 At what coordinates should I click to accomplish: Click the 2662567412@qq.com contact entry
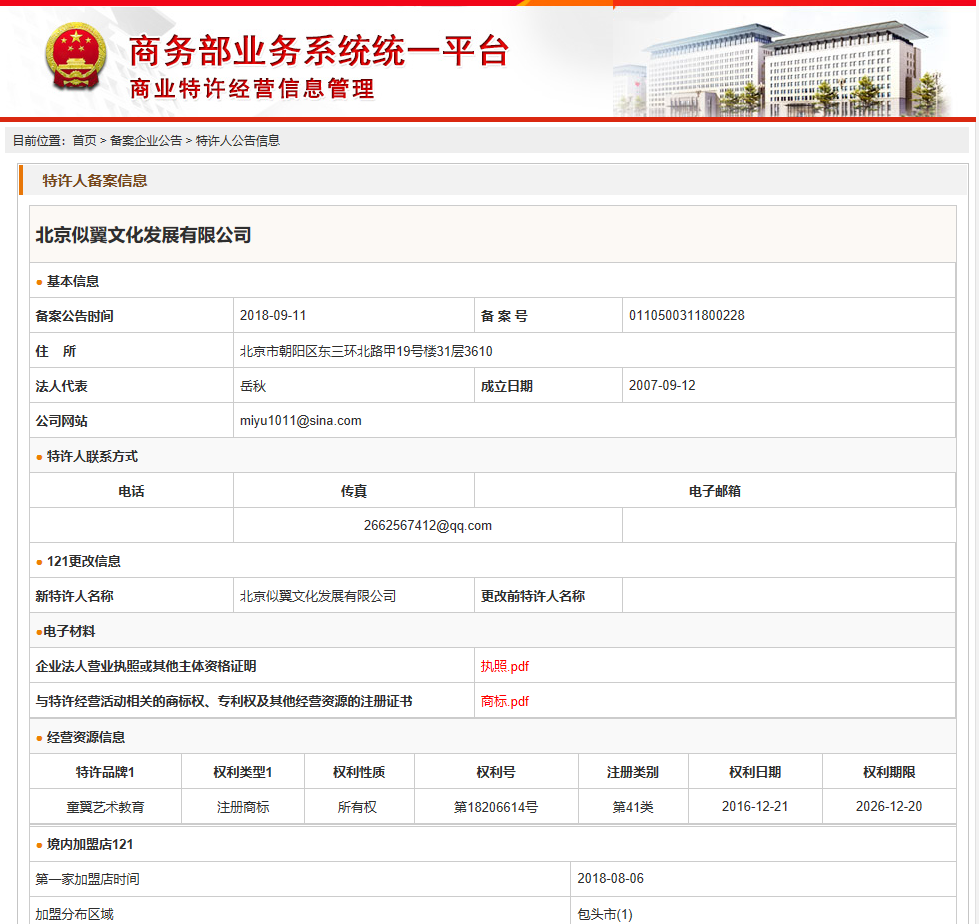click(x=427, y=525)
